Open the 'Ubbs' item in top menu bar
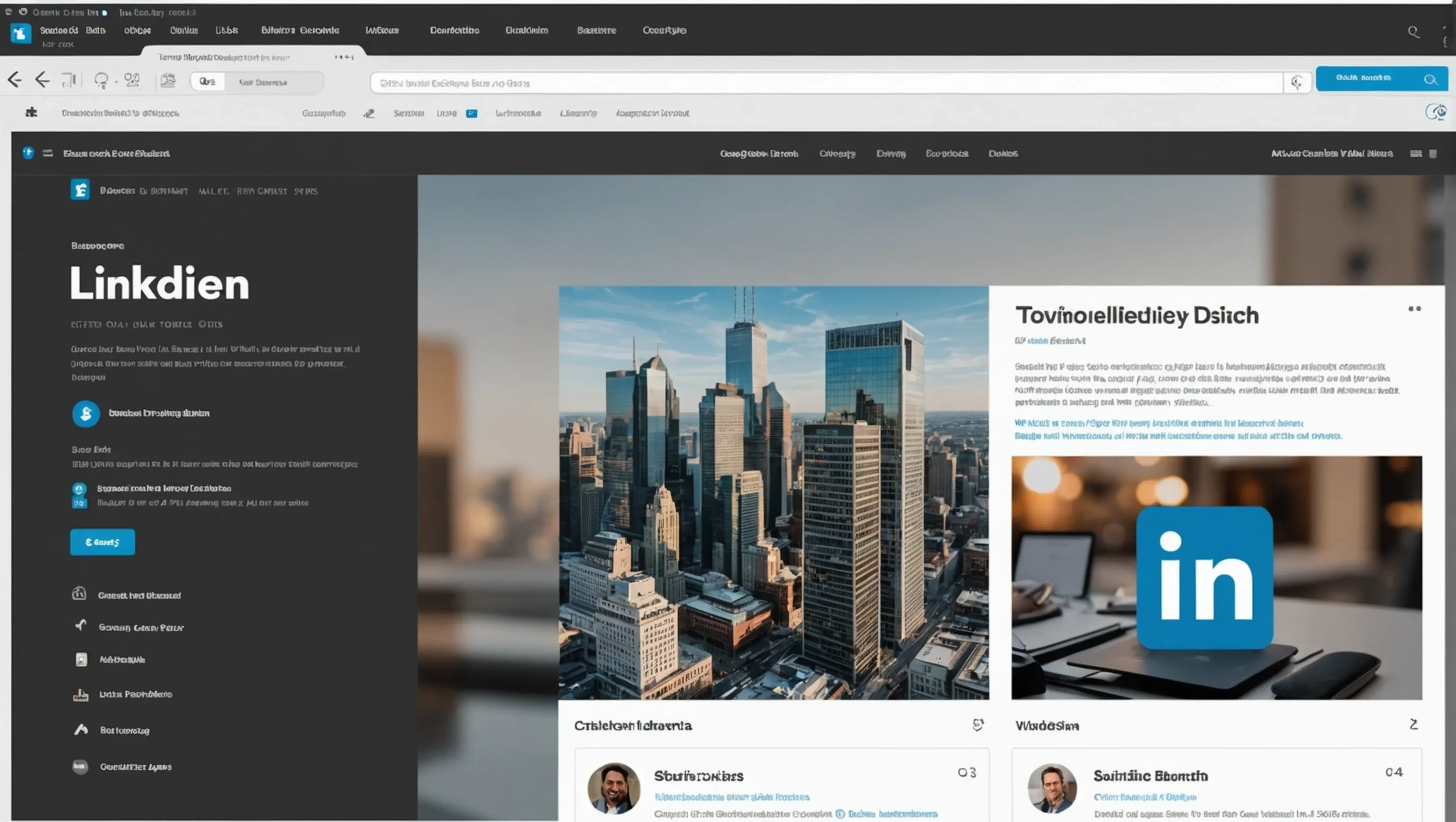Viewport: 1456px width, 822px height. click(x=227, y=30)
